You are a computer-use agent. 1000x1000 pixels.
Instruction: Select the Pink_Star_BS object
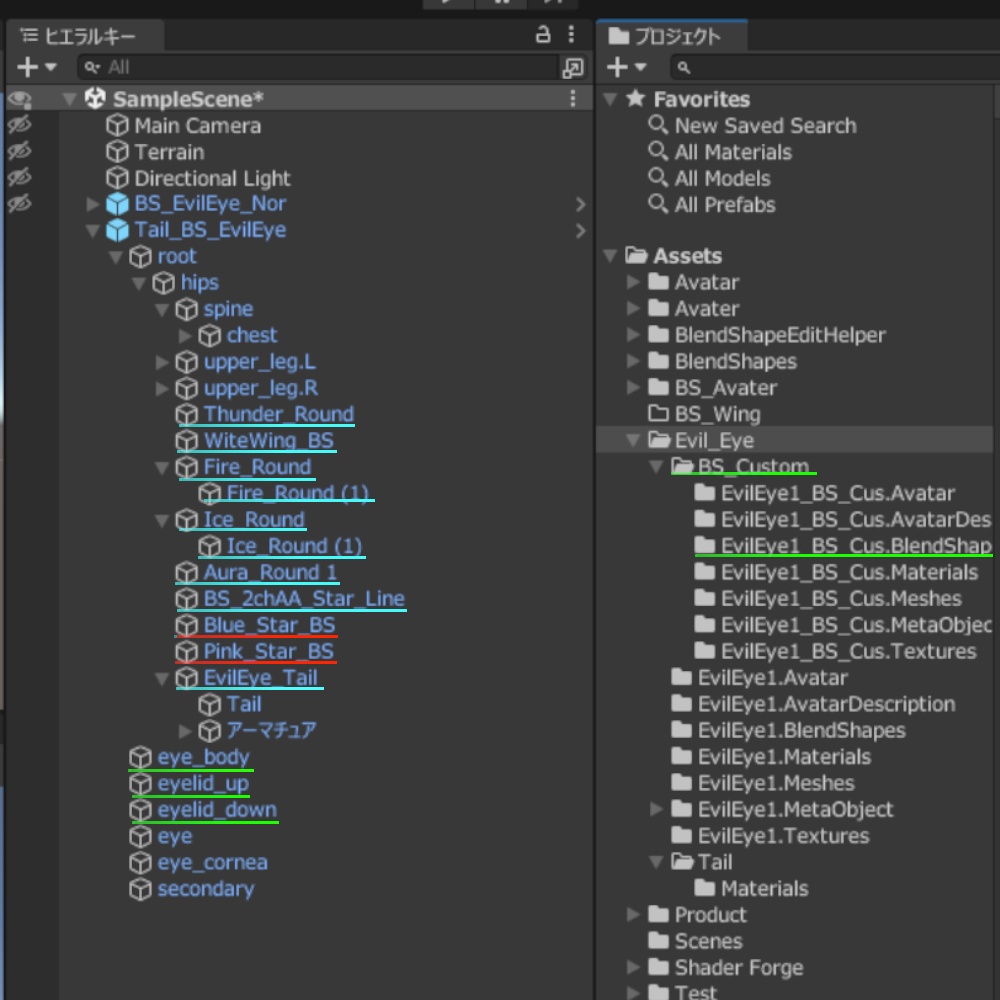pos(268,651)
